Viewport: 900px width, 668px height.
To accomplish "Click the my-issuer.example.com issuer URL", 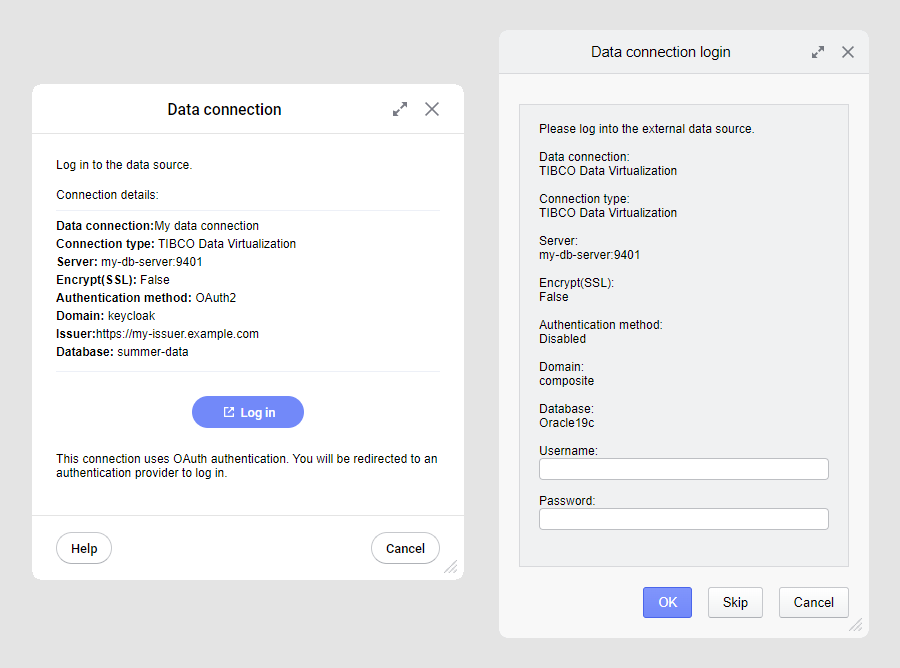I will [x=178, y=334].
